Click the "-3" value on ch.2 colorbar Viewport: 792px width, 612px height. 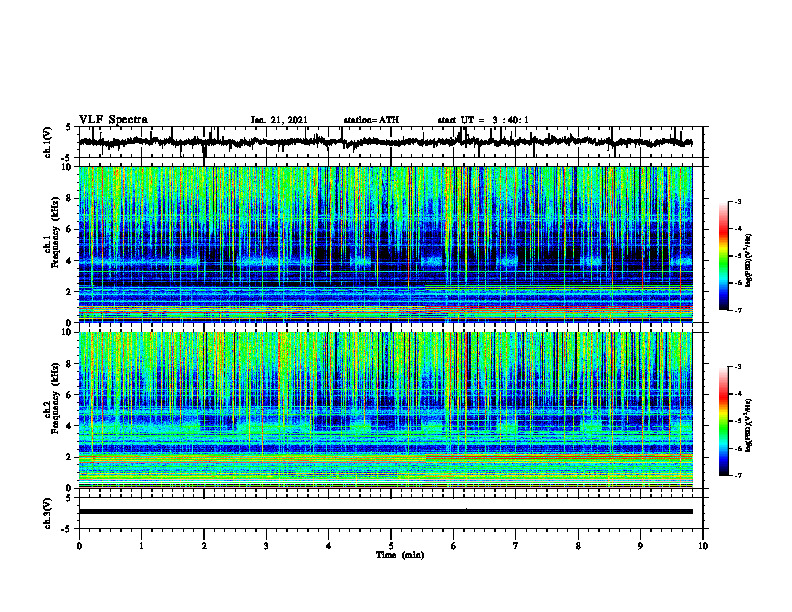[x=738, y=367]
